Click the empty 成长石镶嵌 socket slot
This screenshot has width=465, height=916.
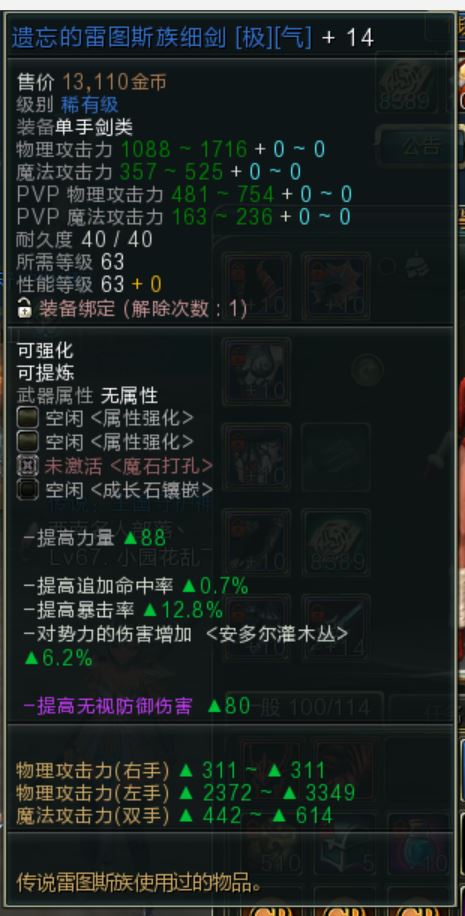[x=27, y=490]
